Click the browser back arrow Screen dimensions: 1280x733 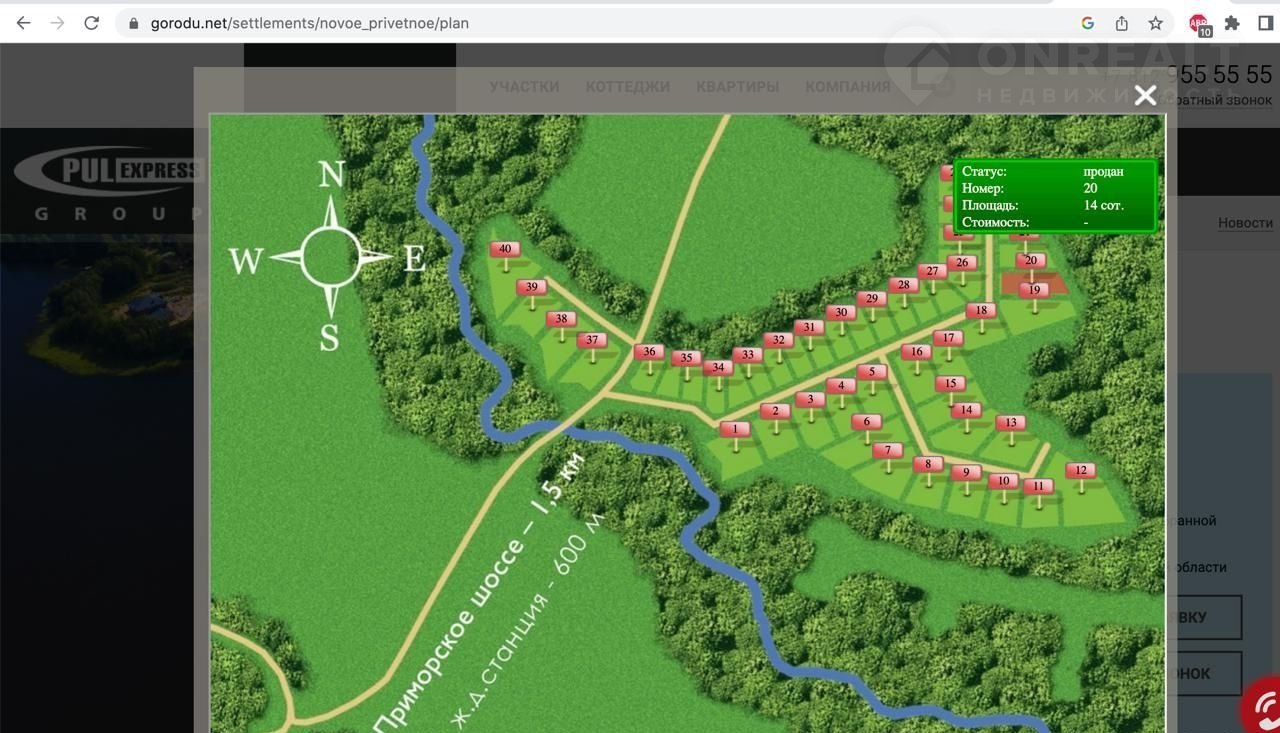(x=23, y=23)
